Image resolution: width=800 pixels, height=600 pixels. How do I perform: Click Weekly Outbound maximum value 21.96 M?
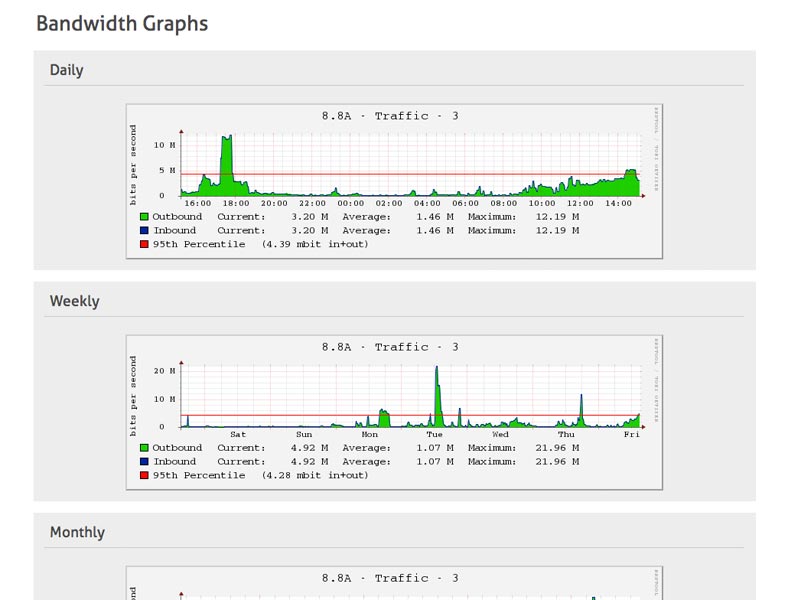click(557, 448)
